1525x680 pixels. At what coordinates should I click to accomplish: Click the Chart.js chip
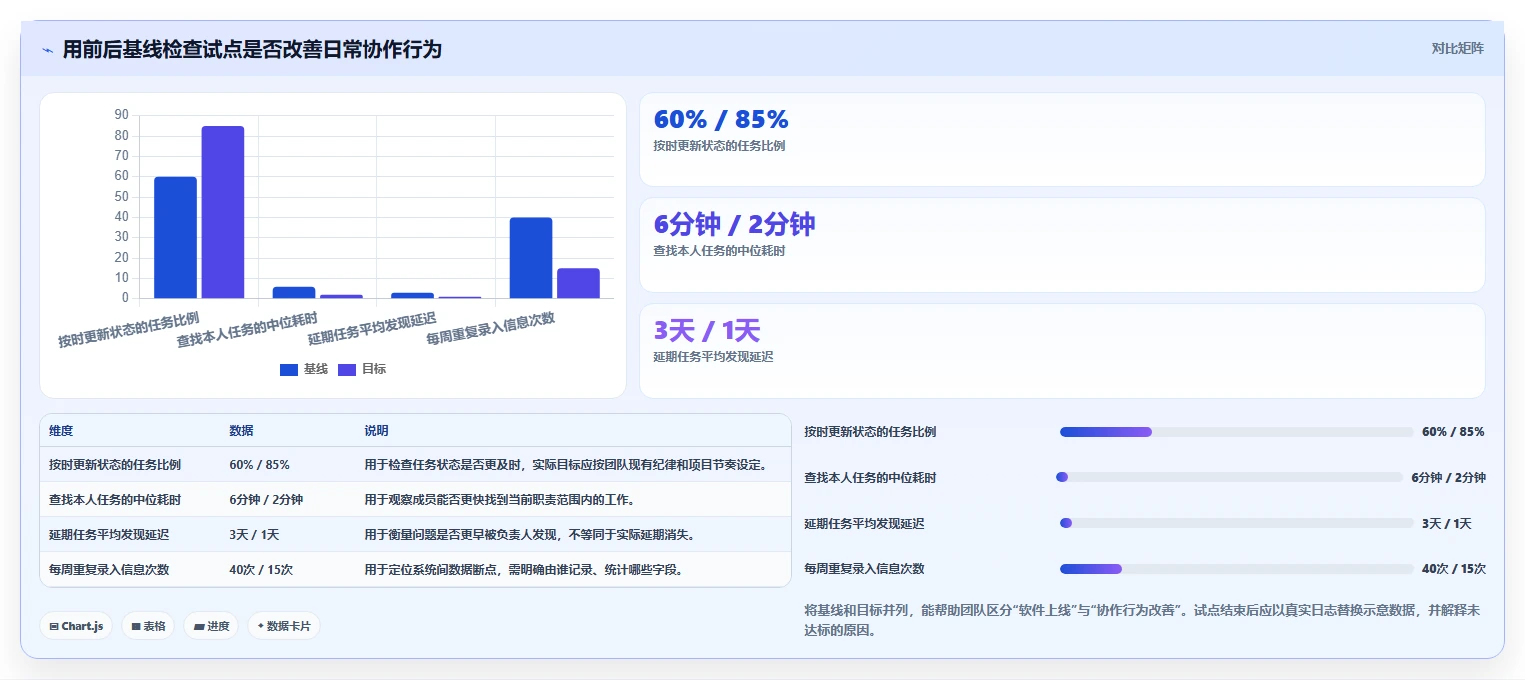(x=76, y=626)
